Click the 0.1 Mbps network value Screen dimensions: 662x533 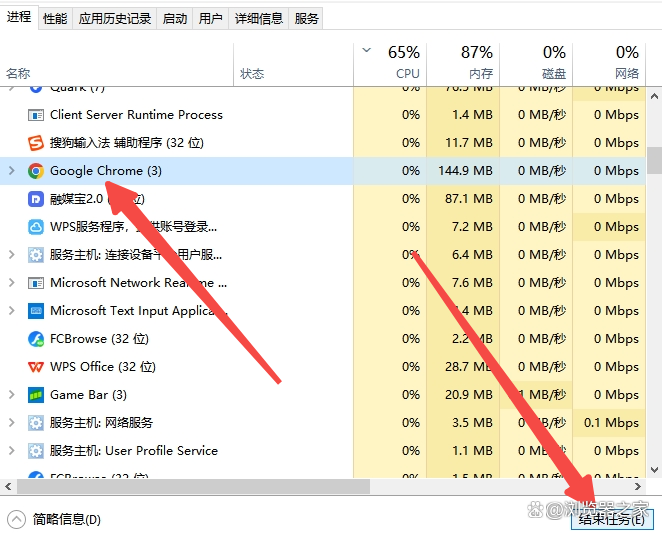(x=611, y=423)
